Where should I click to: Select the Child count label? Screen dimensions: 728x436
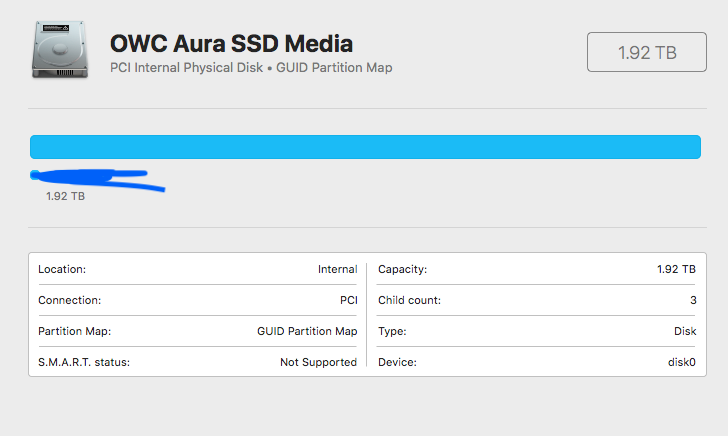[409, 300]
